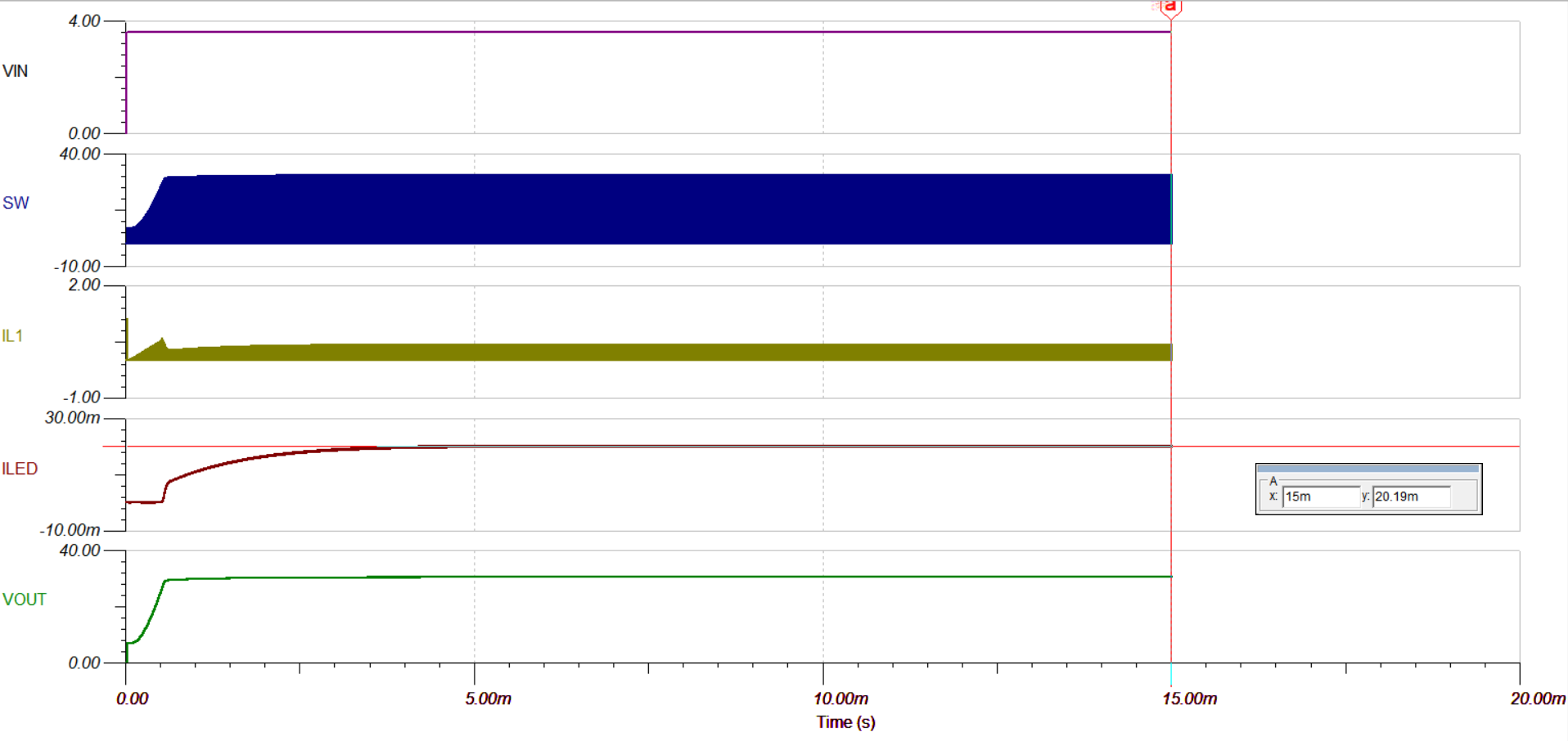Select the IL1 trace label
This screenshot has width=1568, height=741.
point(12,336)
